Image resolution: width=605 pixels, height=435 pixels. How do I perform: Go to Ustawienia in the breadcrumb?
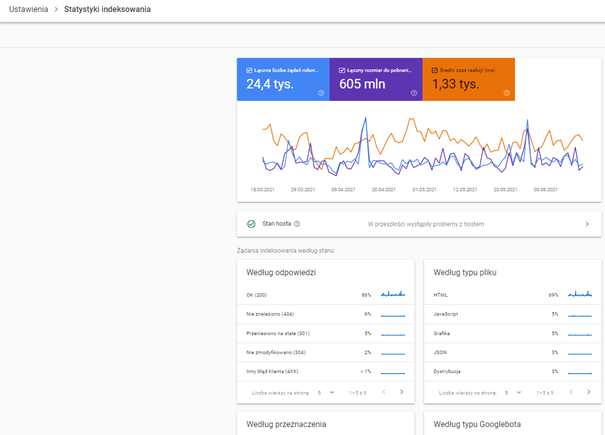(x=30, y=9)
